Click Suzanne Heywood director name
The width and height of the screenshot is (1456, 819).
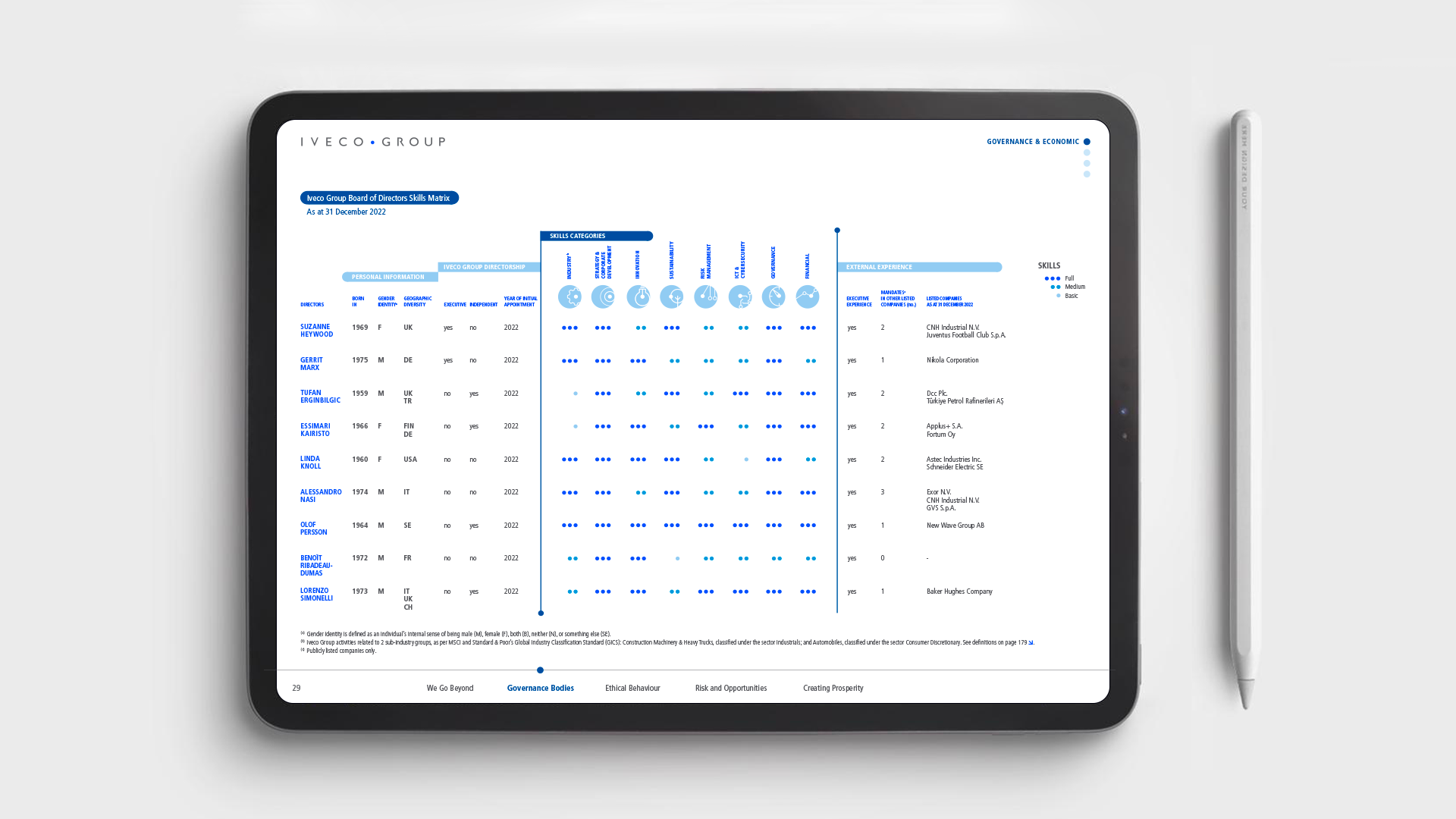point(316,331)
